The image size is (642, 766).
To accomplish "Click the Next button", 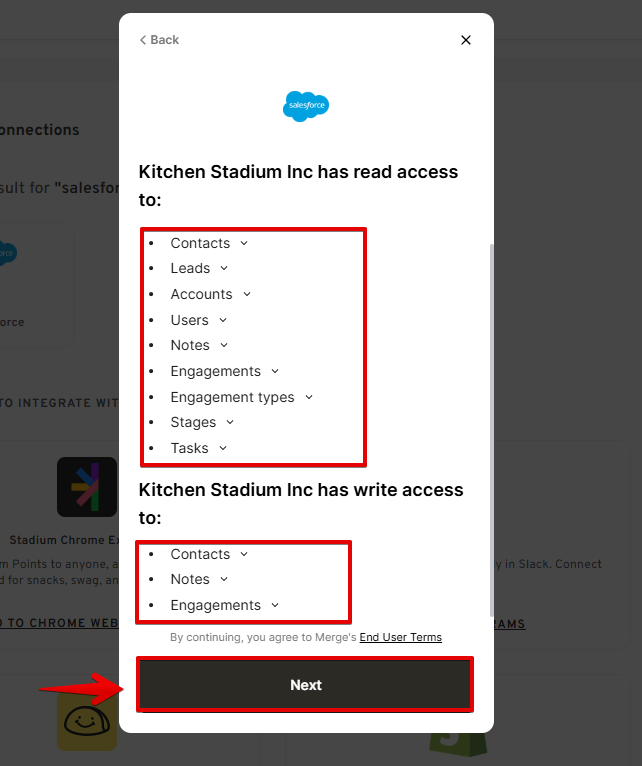I will (x=305, y=684).
